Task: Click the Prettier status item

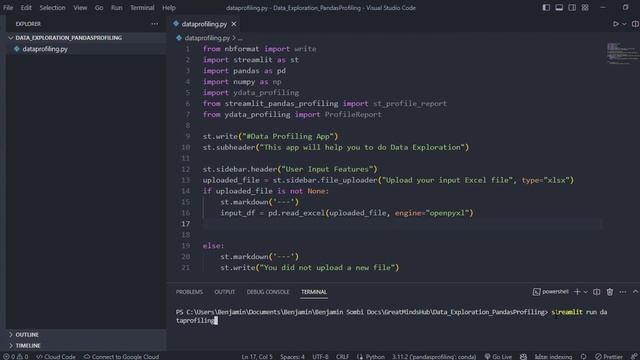Action: click(609, 356)
